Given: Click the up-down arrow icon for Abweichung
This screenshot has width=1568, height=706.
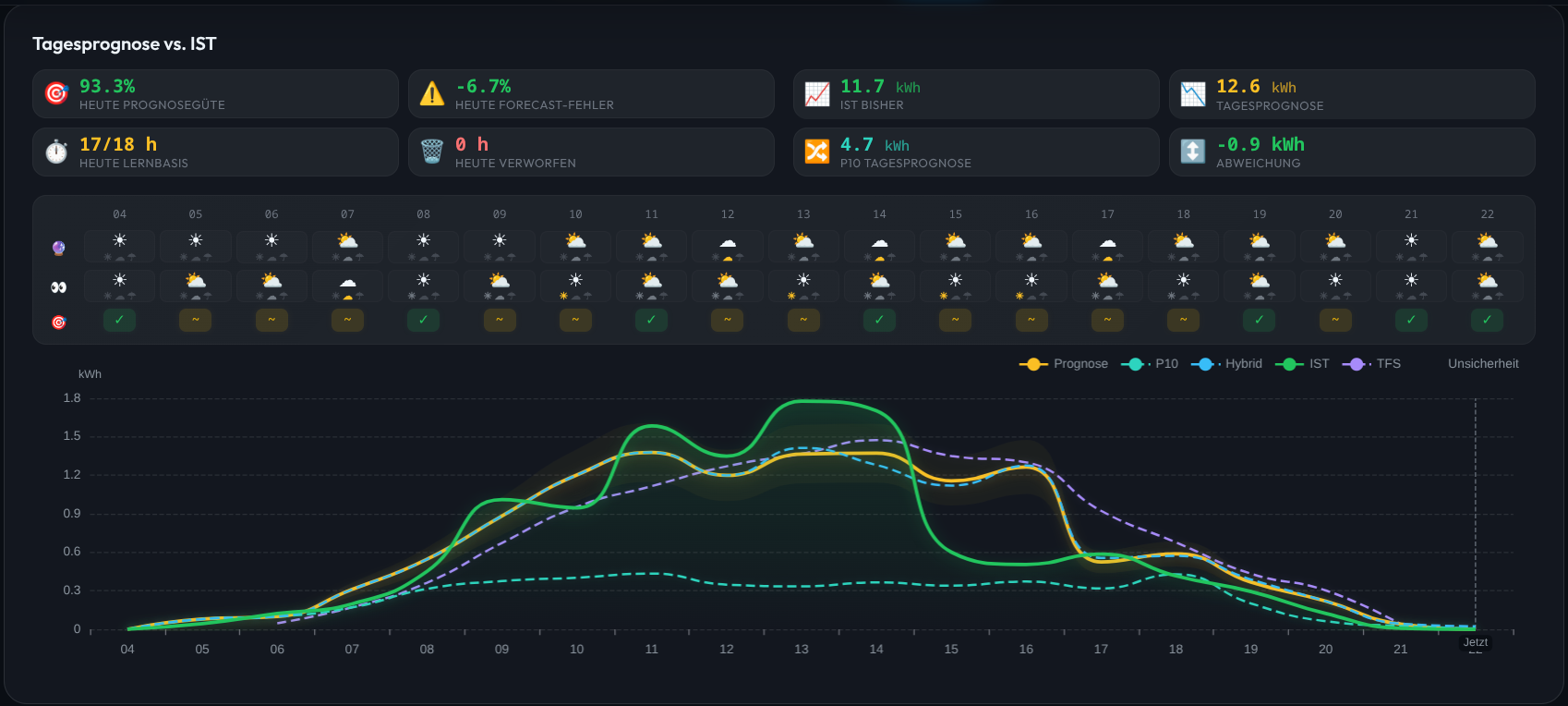Looking at the screenshot, I should click(1193, 152).
